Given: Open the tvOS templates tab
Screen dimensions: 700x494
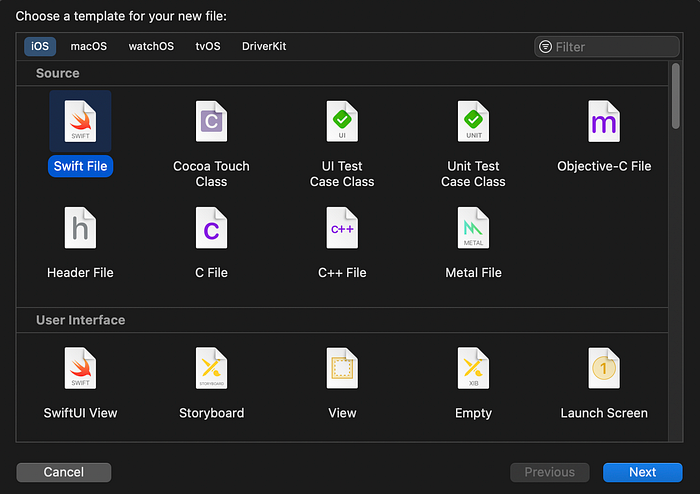Looking at the screenshot, I should click(208, 46).
